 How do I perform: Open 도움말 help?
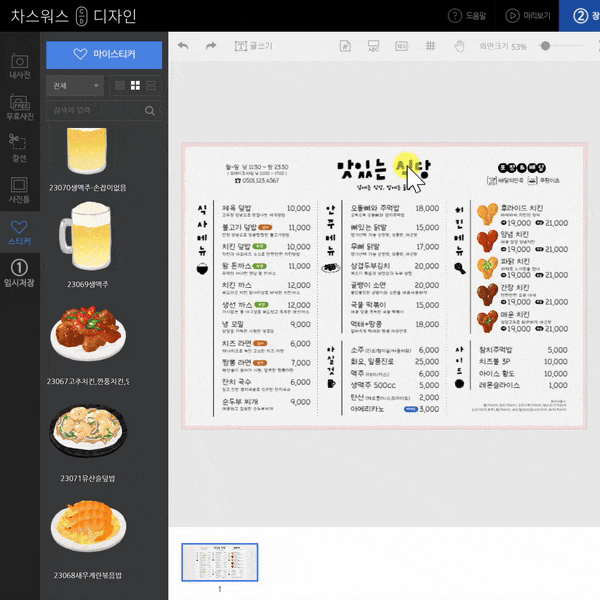(467, 16)
